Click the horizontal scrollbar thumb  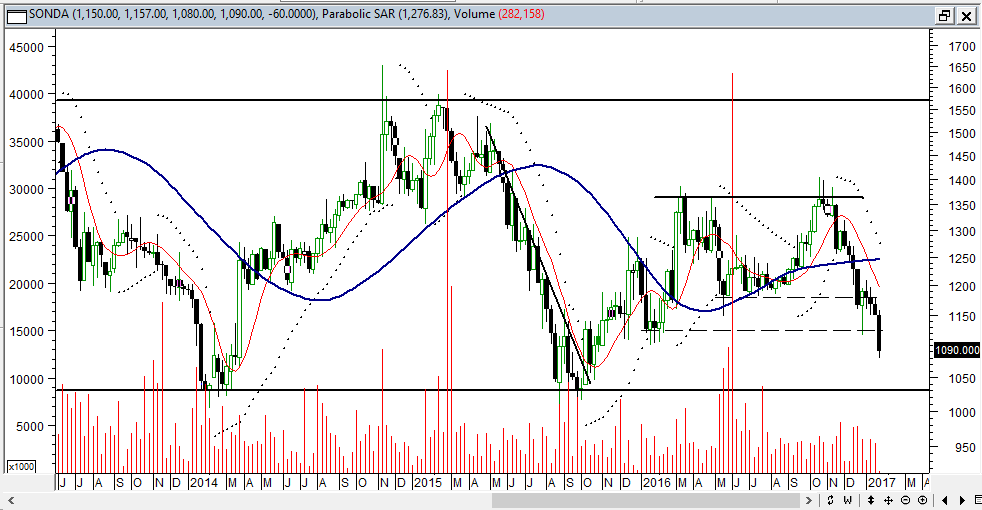(646, 500)
